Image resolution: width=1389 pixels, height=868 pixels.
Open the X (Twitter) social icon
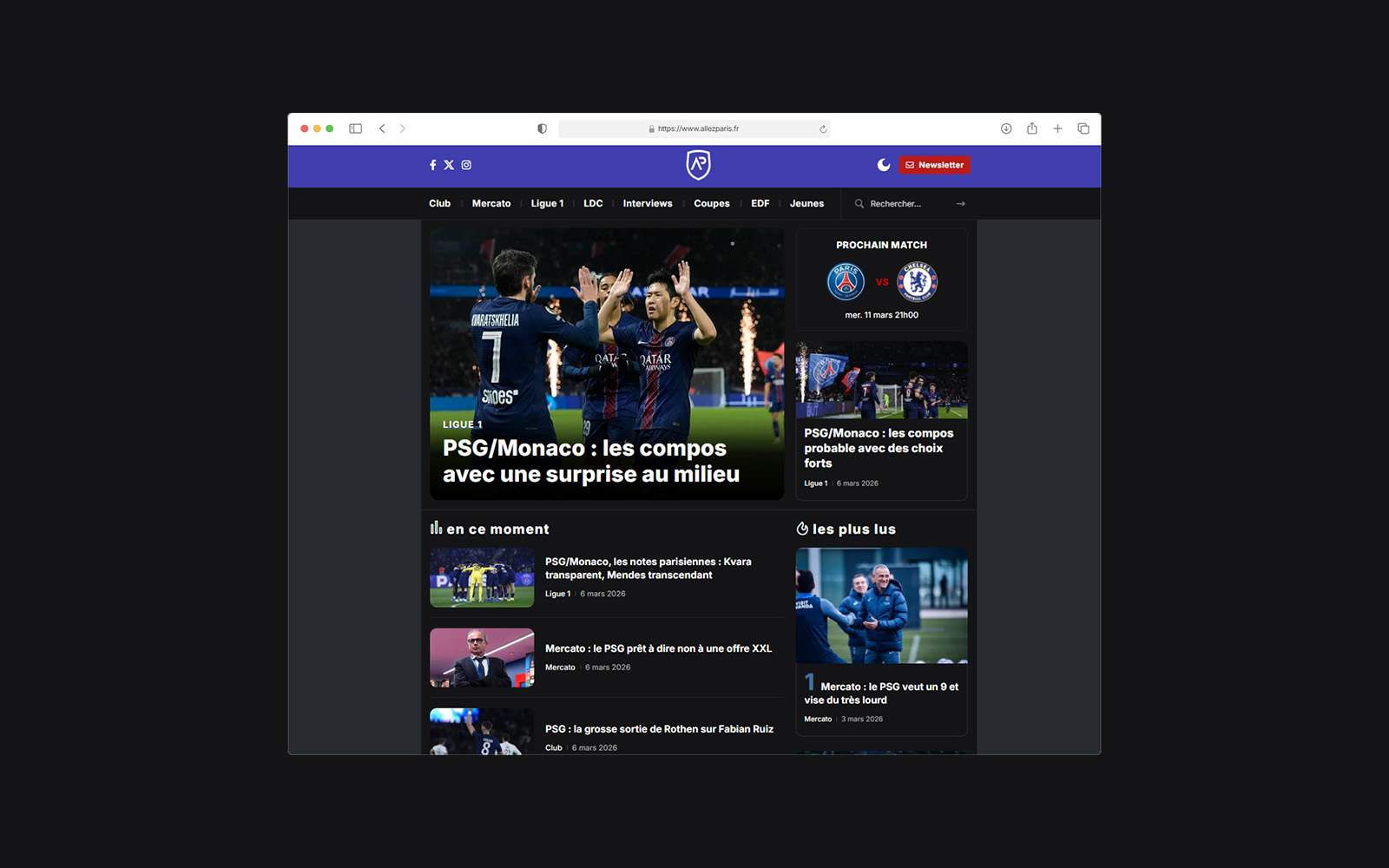point(449,165)
